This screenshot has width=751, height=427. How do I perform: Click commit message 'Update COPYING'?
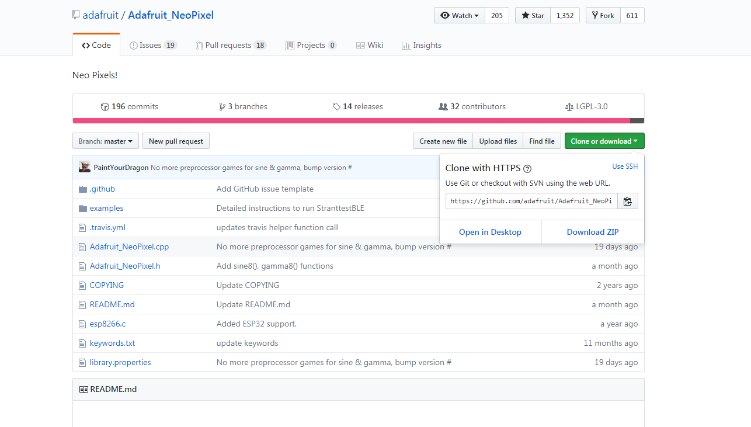[x=248, y=285]
